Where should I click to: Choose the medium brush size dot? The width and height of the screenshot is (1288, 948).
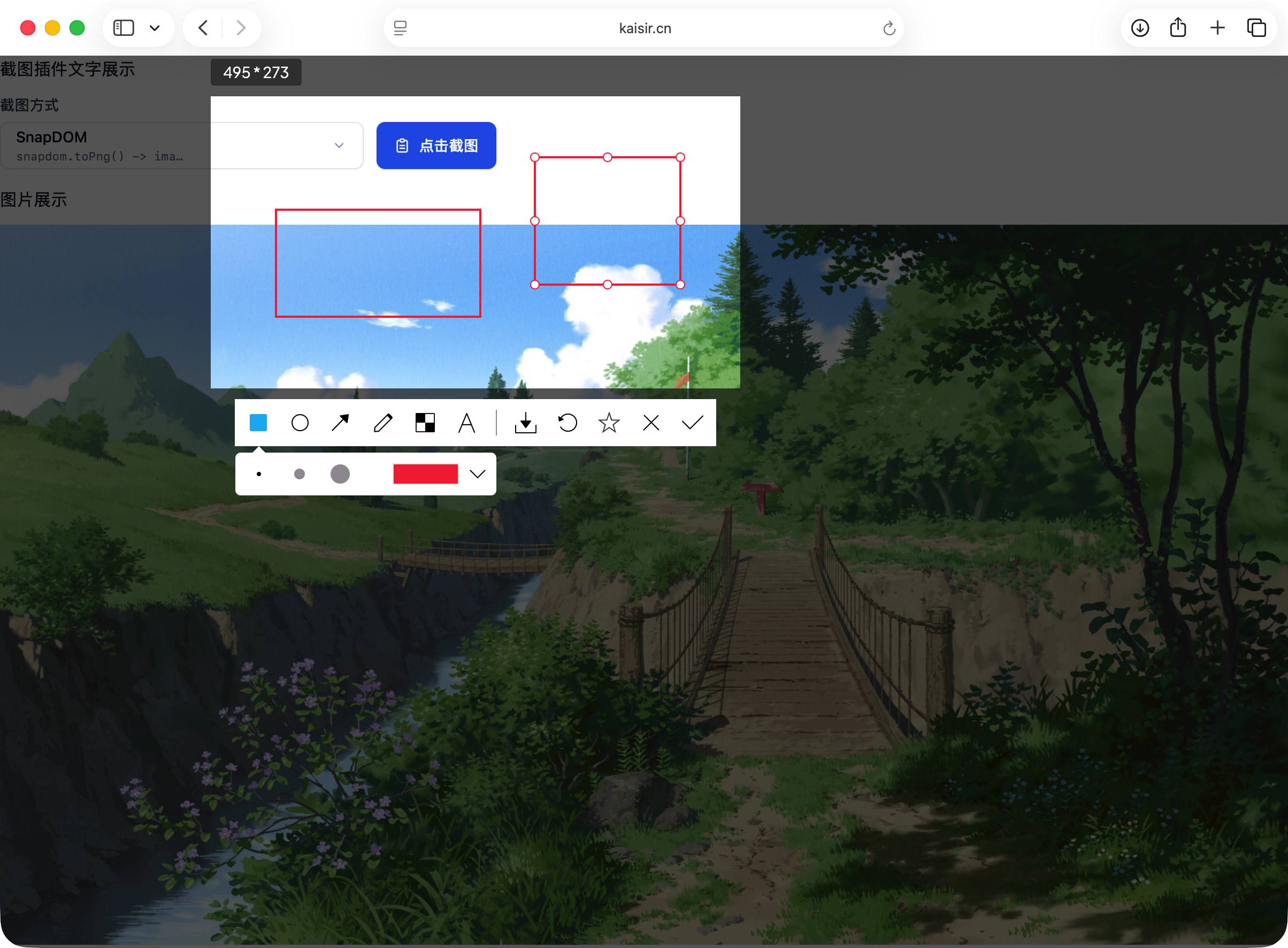pyautogui.click(x=299, y=474)
